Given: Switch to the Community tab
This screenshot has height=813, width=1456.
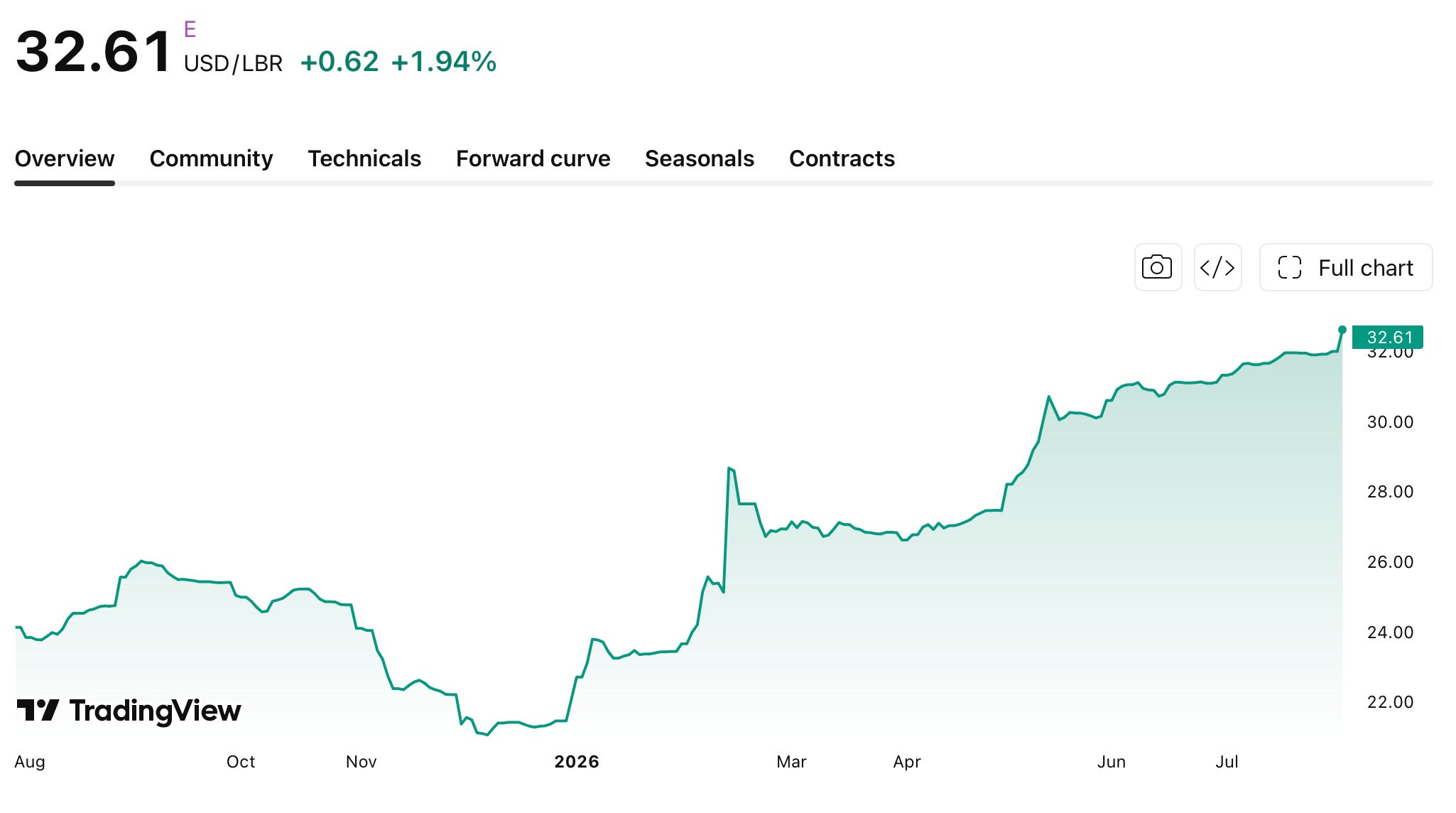Looking at the screenshot, I should [211, 158].
